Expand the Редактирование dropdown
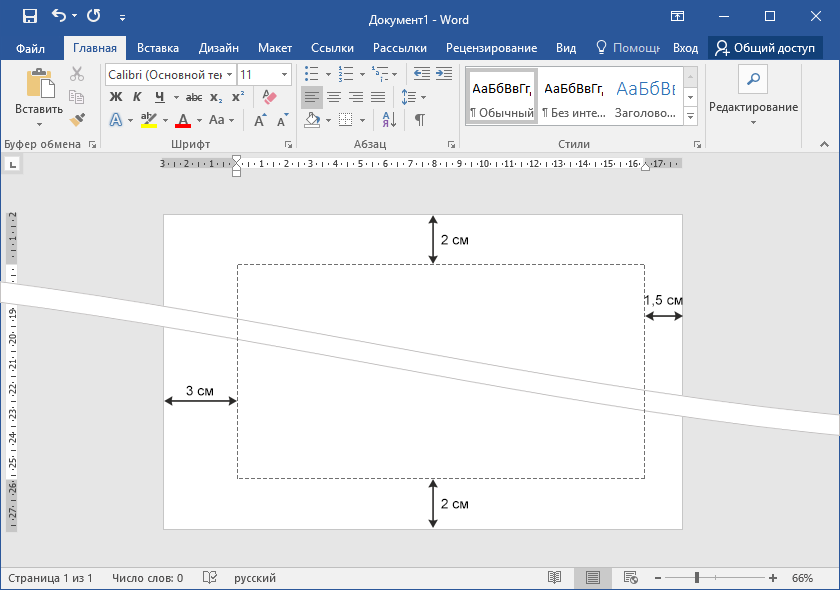The height and width of the screenshot is (591, 840). pos(753,108)
